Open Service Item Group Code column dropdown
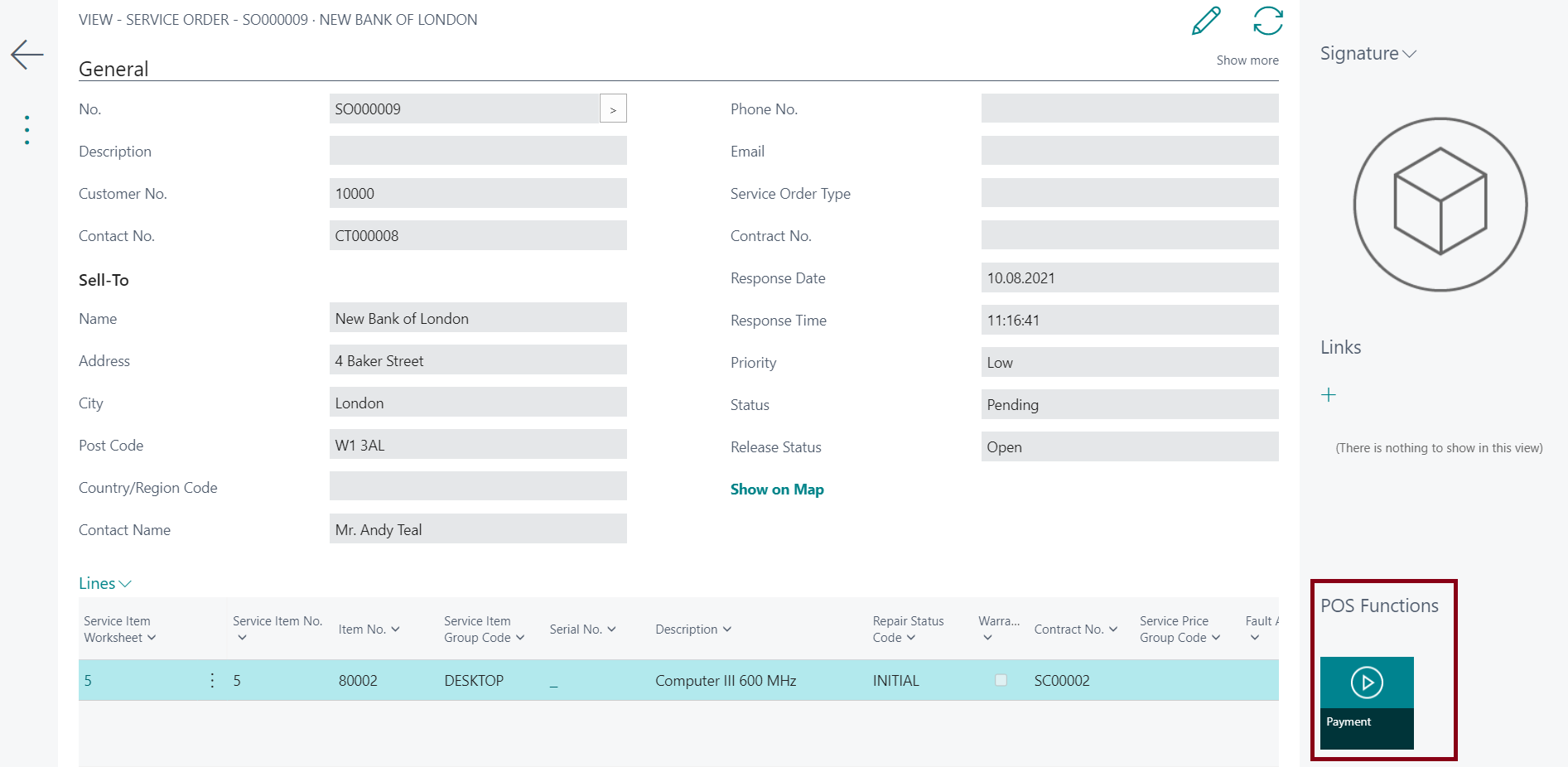This screenshot has height=767, width=1568. [520, 638]
